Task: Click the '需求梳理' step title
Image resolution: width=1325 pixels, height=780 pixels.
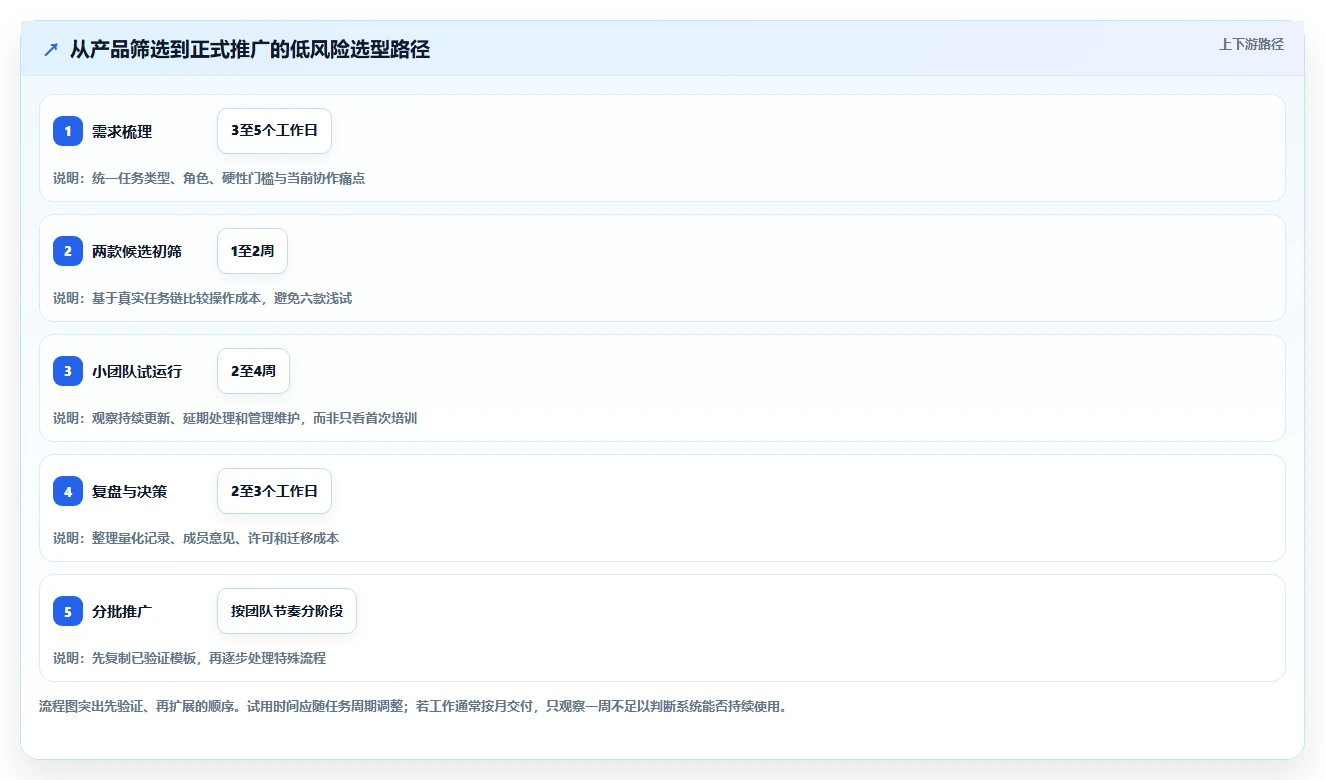Action: click(x=122, y=132)
